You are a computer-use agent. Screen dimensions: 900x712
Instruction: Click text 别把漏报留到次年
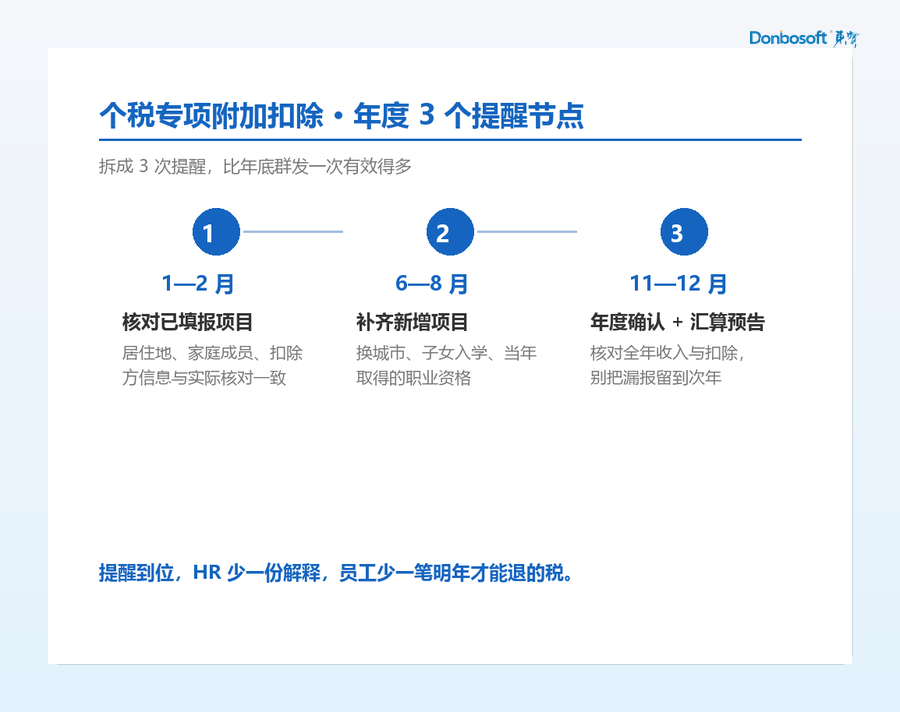click(655, 378)
